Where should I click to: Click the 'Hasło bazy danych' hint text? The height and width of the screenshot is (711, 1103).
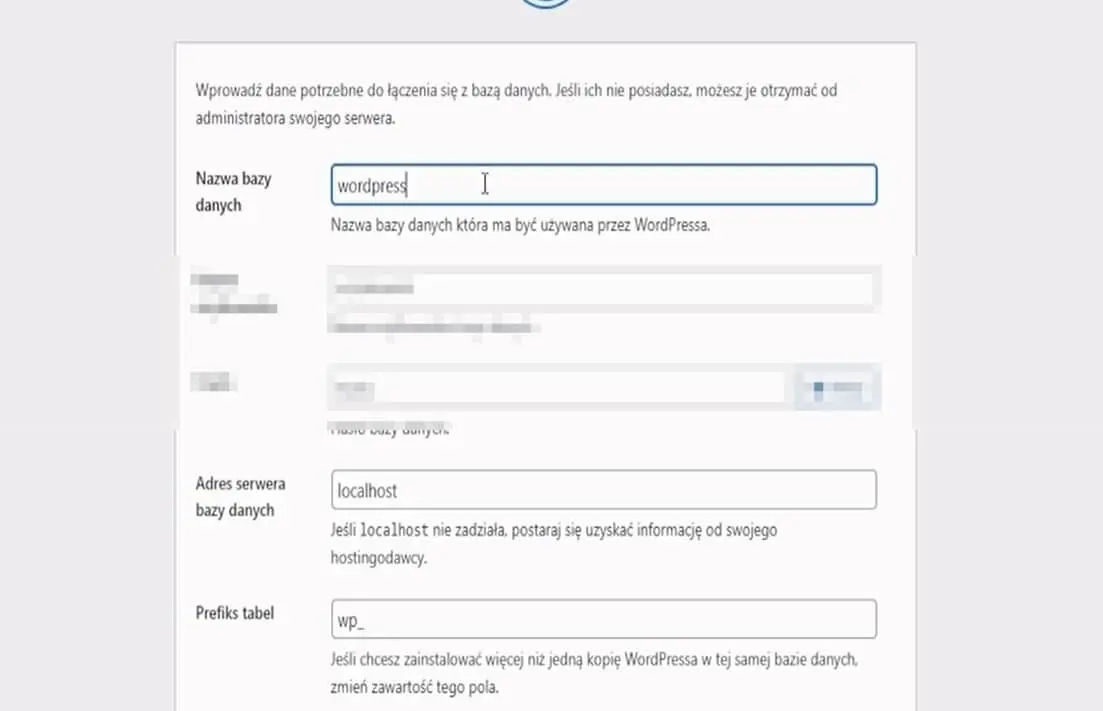(391, 431)
